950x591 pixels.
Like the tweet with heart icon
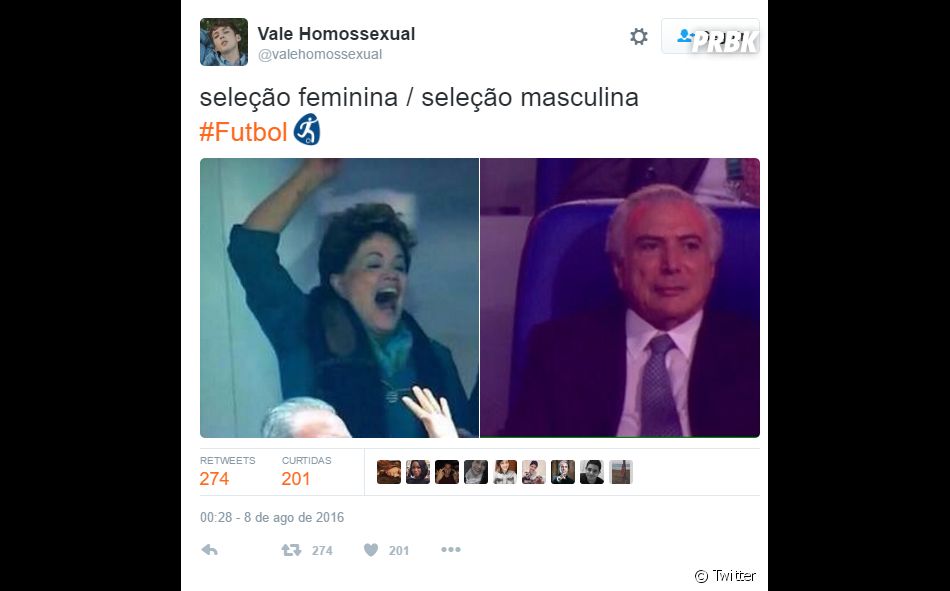pyautogui.click(x=371, y=550)
